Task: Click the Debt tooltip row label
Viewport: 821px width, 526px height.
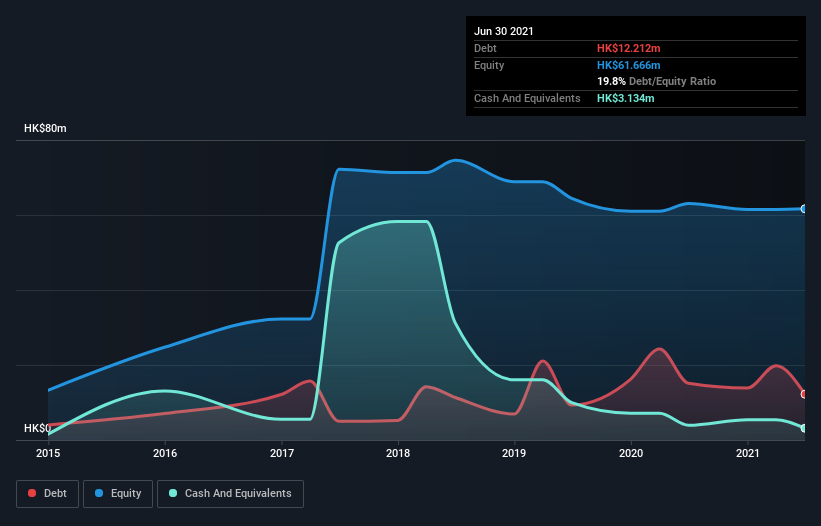Action: (485, 48)
